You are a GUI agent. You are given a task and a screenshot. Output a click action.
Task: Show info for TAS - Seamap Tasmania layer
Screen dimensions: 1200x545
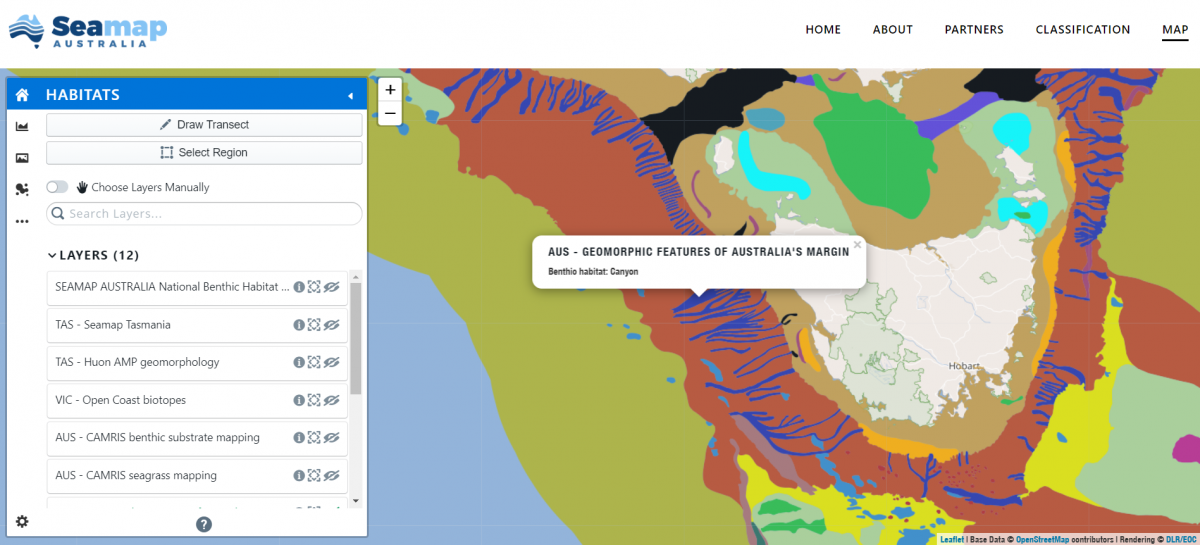(x=298, y=325)
